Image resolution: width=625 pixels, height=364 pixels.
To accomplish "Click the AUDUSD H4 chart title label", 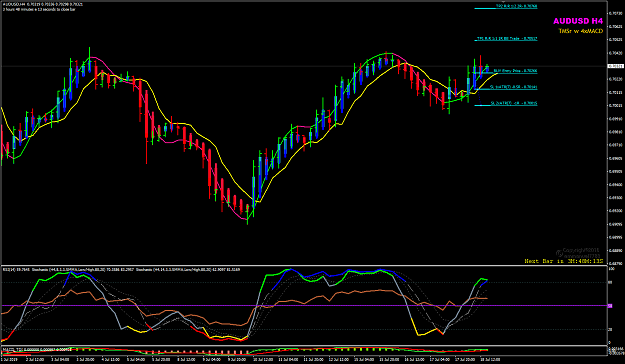I will coord(578,21).
